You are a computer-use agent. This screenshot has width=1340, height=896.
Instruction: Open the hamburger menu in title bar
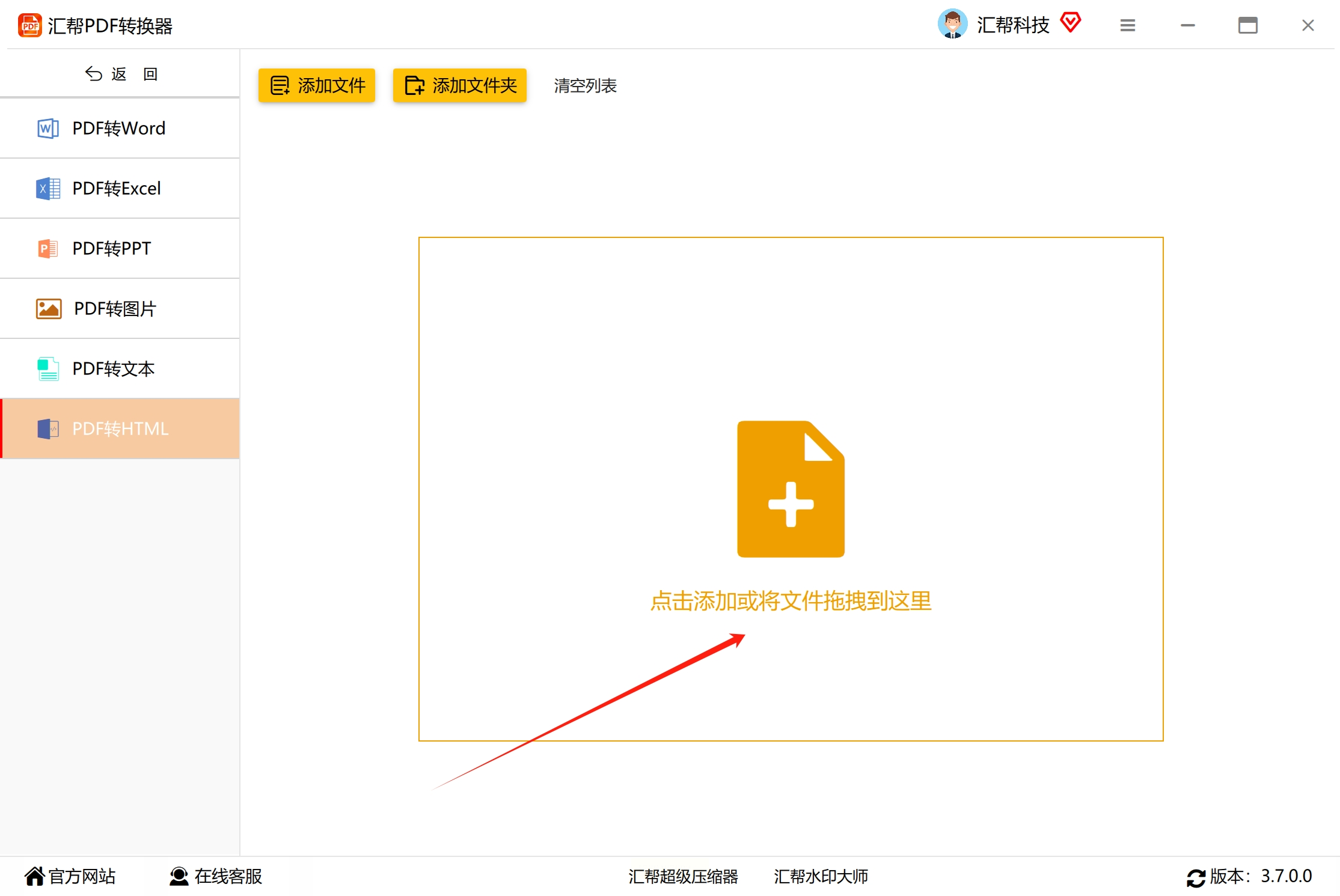[1128, 25]
